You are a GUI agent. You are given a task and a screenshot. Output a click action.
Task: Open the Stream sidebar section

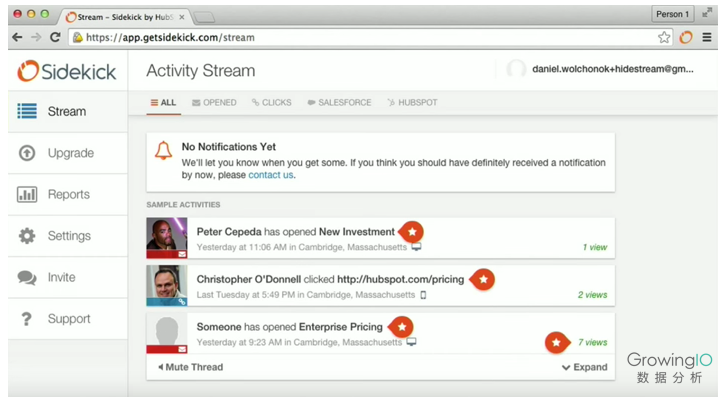68,111
